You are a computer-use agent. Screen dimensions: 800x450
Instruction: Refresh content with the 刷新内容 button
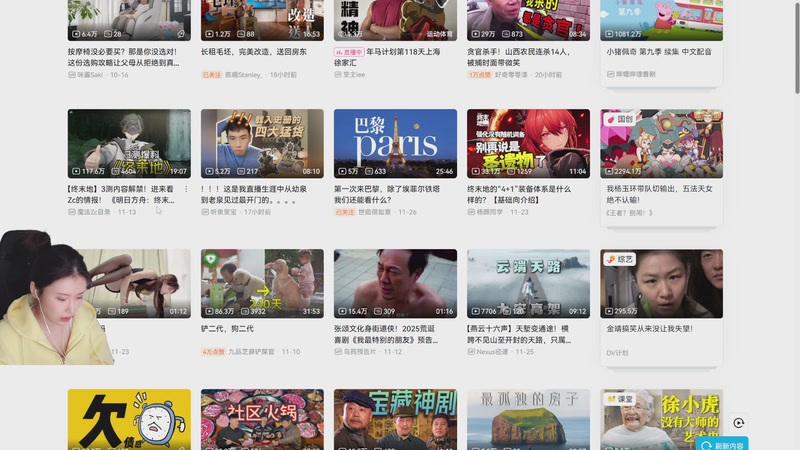722,444
